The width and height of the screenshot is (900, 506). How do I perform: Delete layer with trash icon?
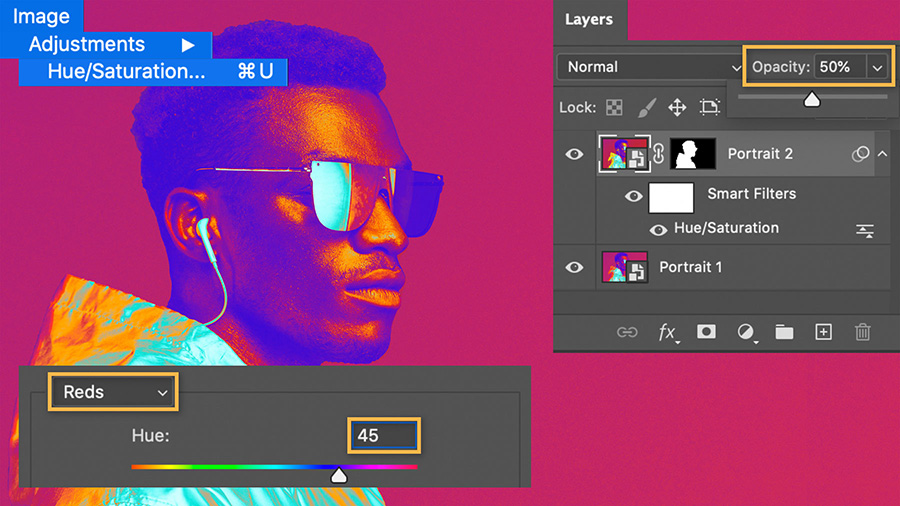(863, 332)
